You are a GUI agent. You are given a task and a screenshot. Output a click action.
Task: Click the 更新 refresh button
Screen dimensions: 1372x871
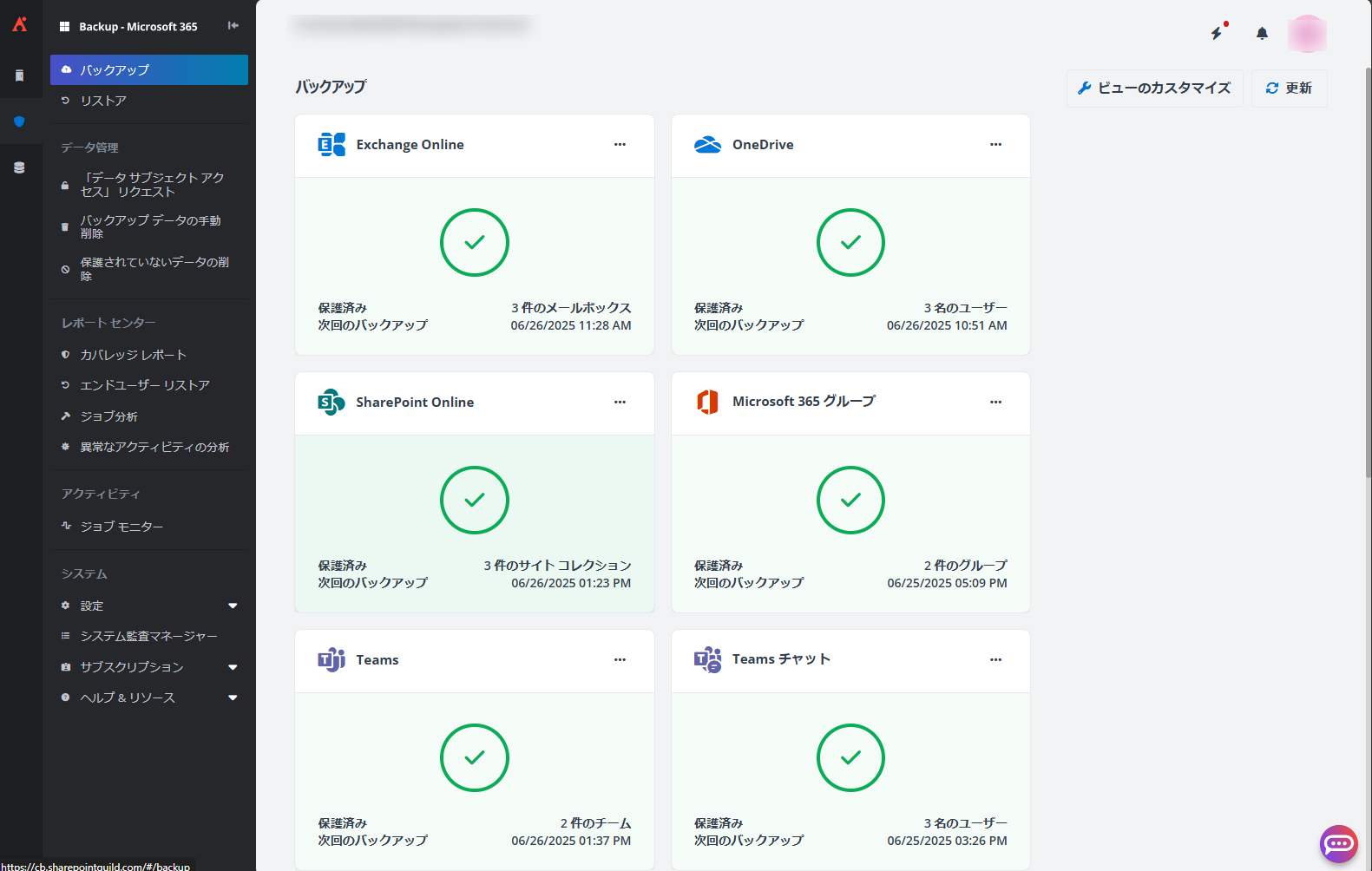click(x=1289, y=88)
